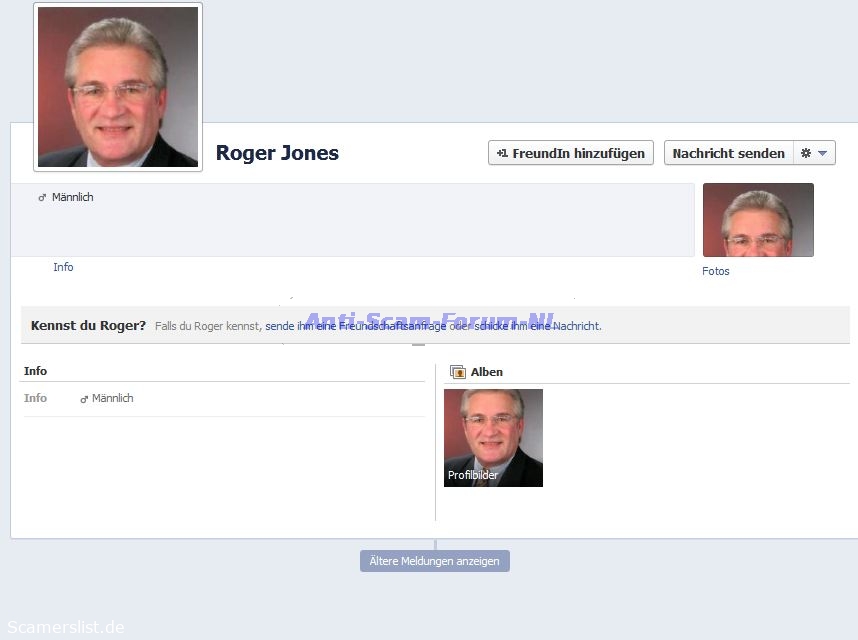Click the FreundIn hinzufügen button
This screenshot has width=858, height=640.
tap(571, 153)
